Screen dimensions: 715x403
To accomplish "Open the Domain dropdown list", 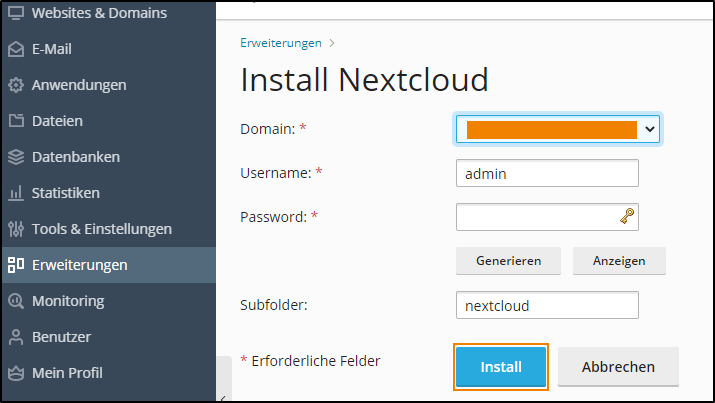I will (x=557, y=129).
